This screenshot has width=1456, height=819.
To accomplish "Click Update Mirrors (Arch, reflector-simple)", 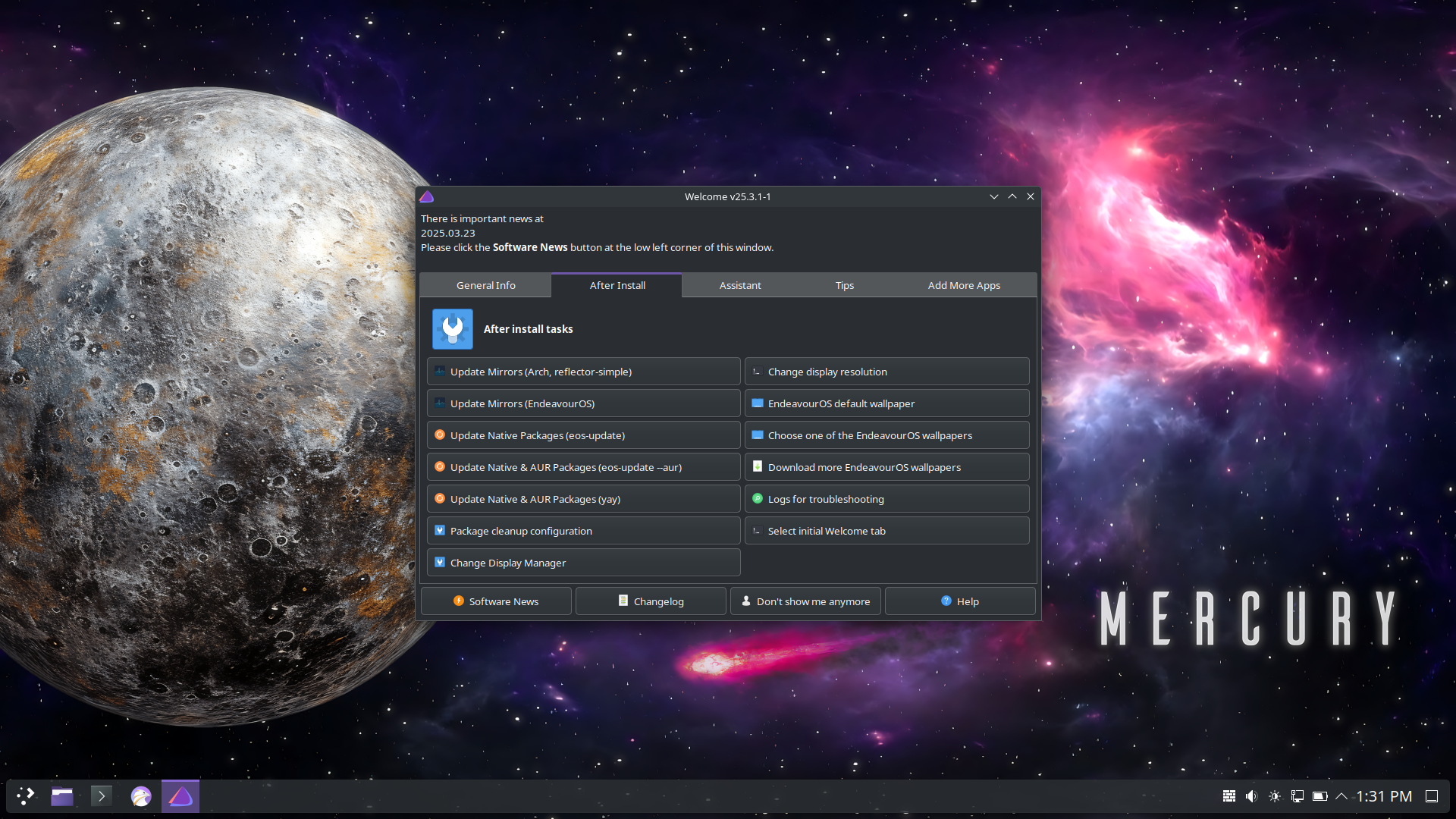I will 583,372.
